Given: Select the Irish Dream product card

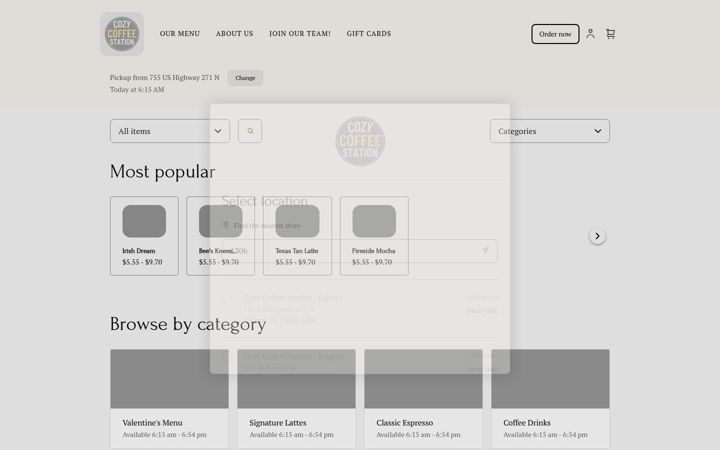Looking at the screenshot, I should [x=144, y=236].
